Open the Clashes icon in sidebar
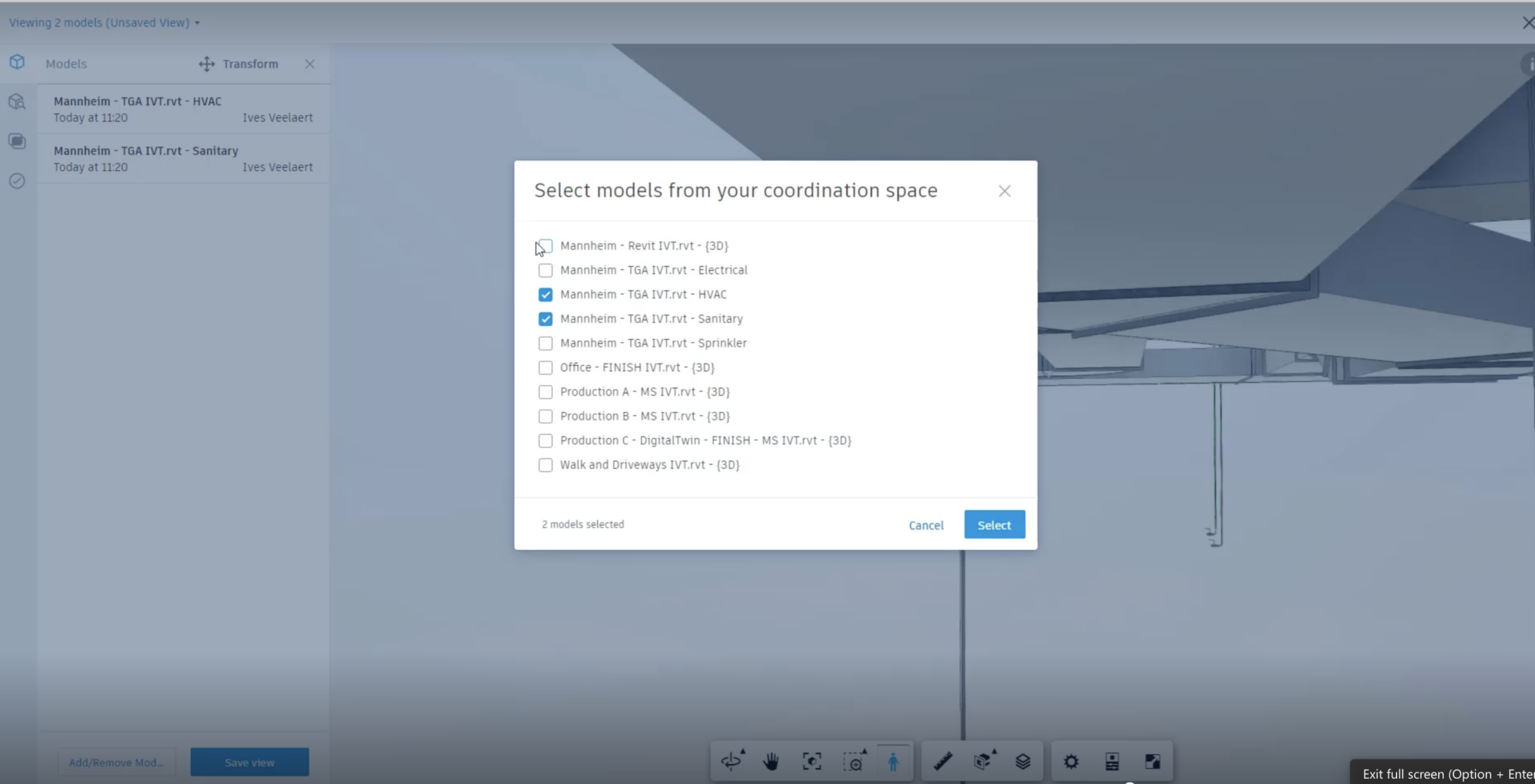This screenshot has height=784, width=1535. pyautogui.click(x=18, y=102)
